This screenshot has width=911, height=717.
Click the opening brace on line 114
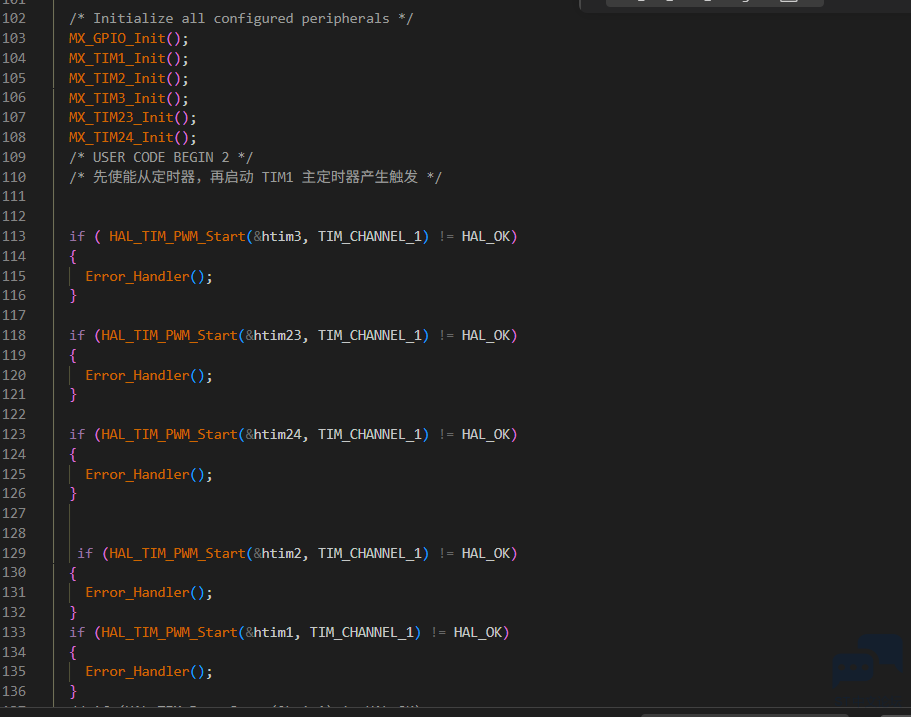(73, 256)
